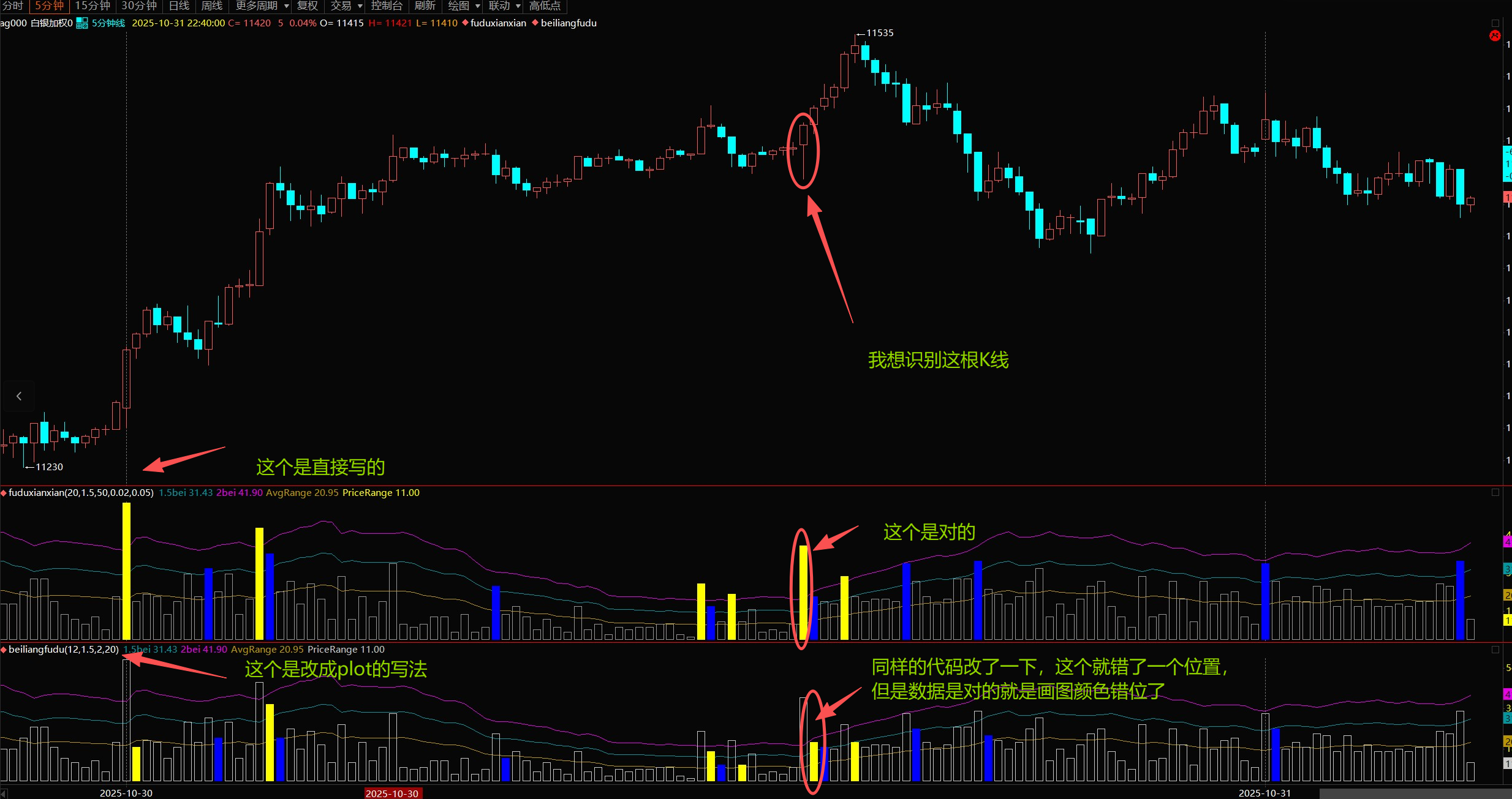Screen dimensions: 1512x799
Task: Switch to the 15分钟 period tab
Action: 93,6
